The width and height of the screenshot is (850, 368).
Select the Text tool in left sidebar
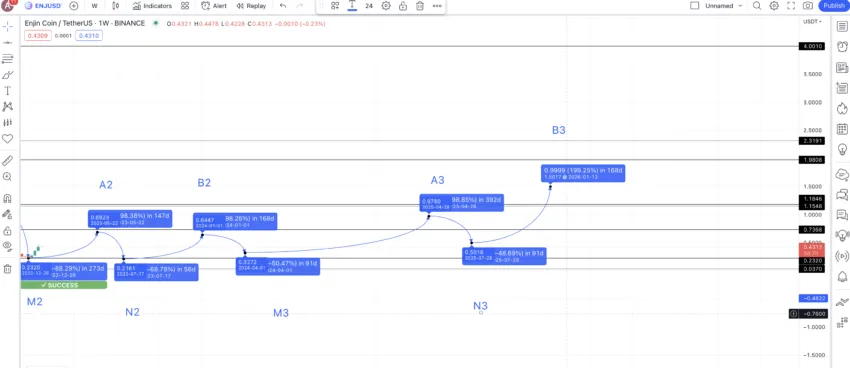click(8, 91)
